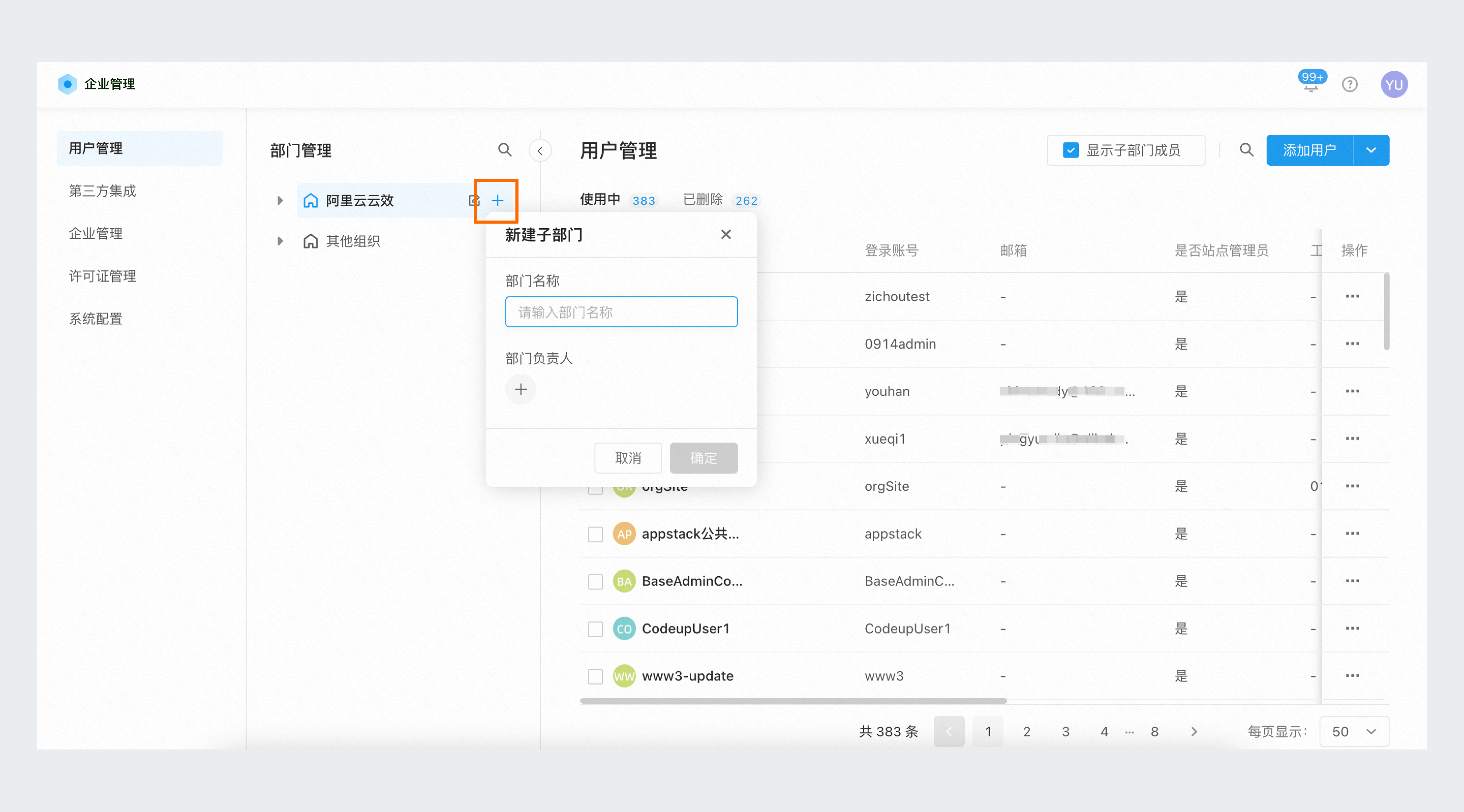Expand the 其他组织 tree node

[x=280, y=242]
